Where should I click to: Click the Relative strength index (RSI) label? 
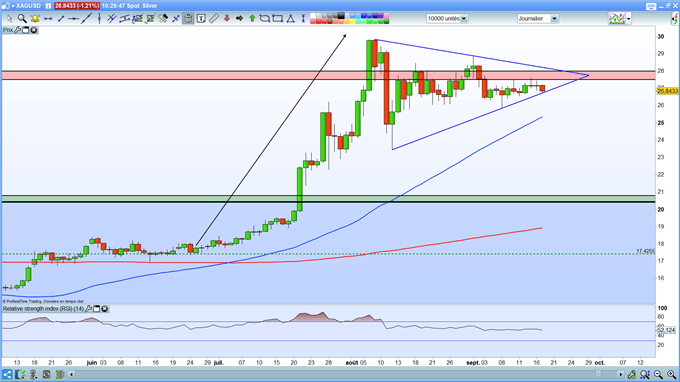(x=43, y=309)
